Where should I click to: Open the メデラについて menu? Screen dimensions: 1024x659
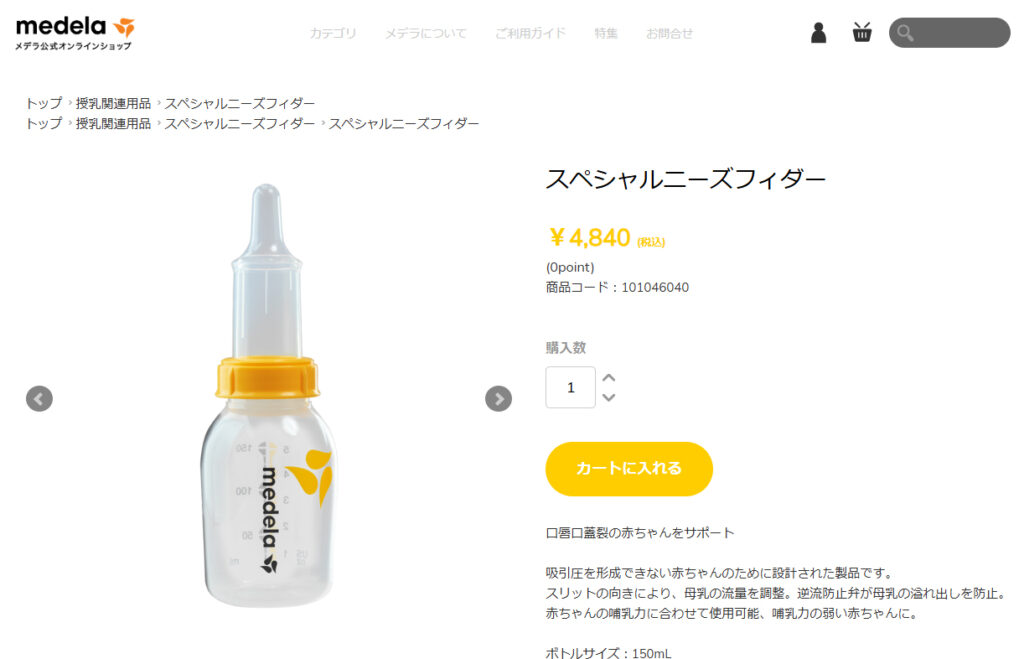[426, 33]
